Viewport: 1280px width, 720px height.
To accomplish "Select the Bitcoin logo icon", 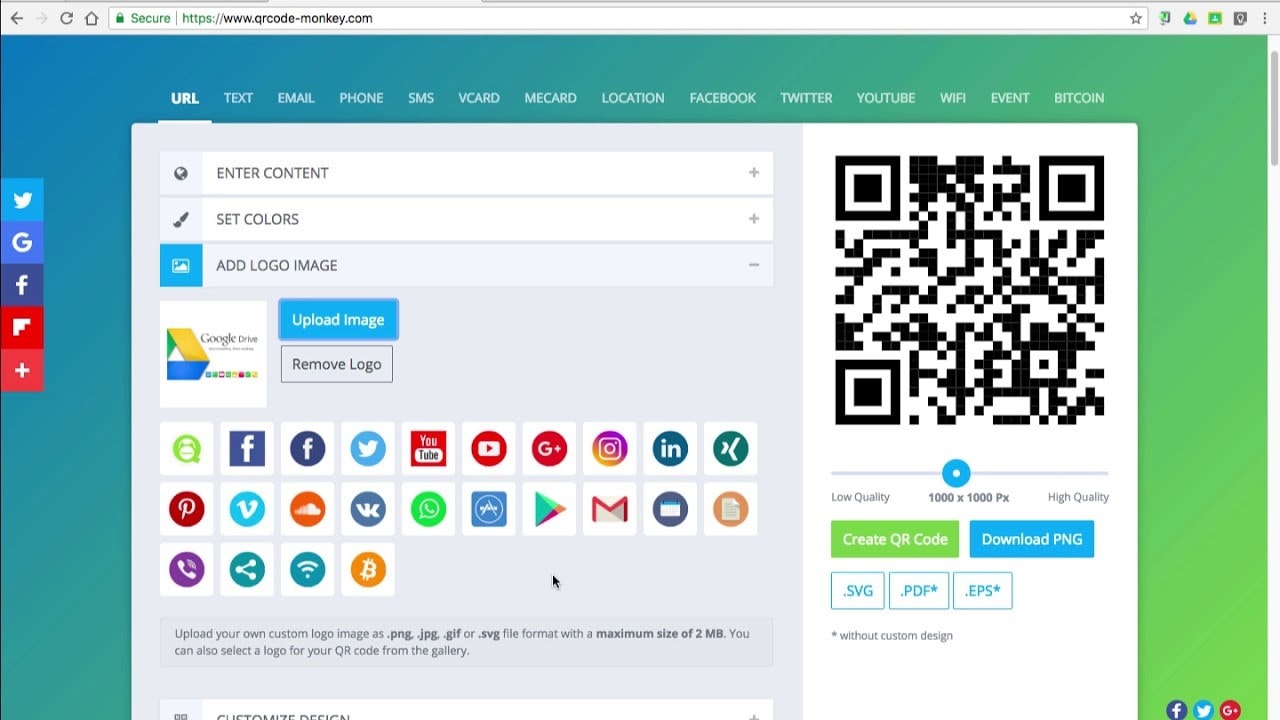I will [x=367, y=569].
